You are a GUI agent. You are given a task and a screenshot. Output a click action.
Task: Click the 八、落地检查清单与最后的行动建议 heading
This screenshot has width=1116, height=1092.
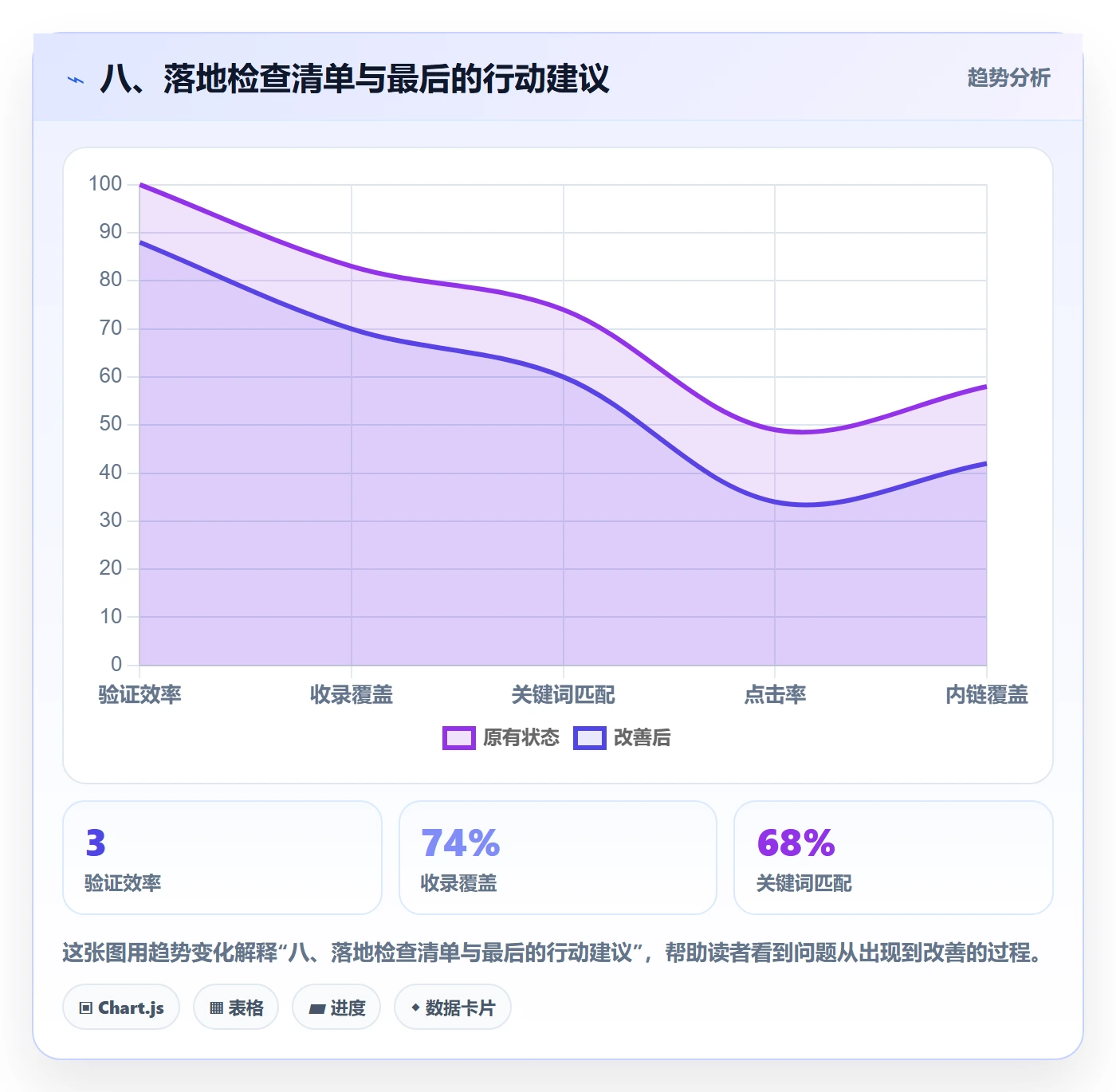coord(355,79)
